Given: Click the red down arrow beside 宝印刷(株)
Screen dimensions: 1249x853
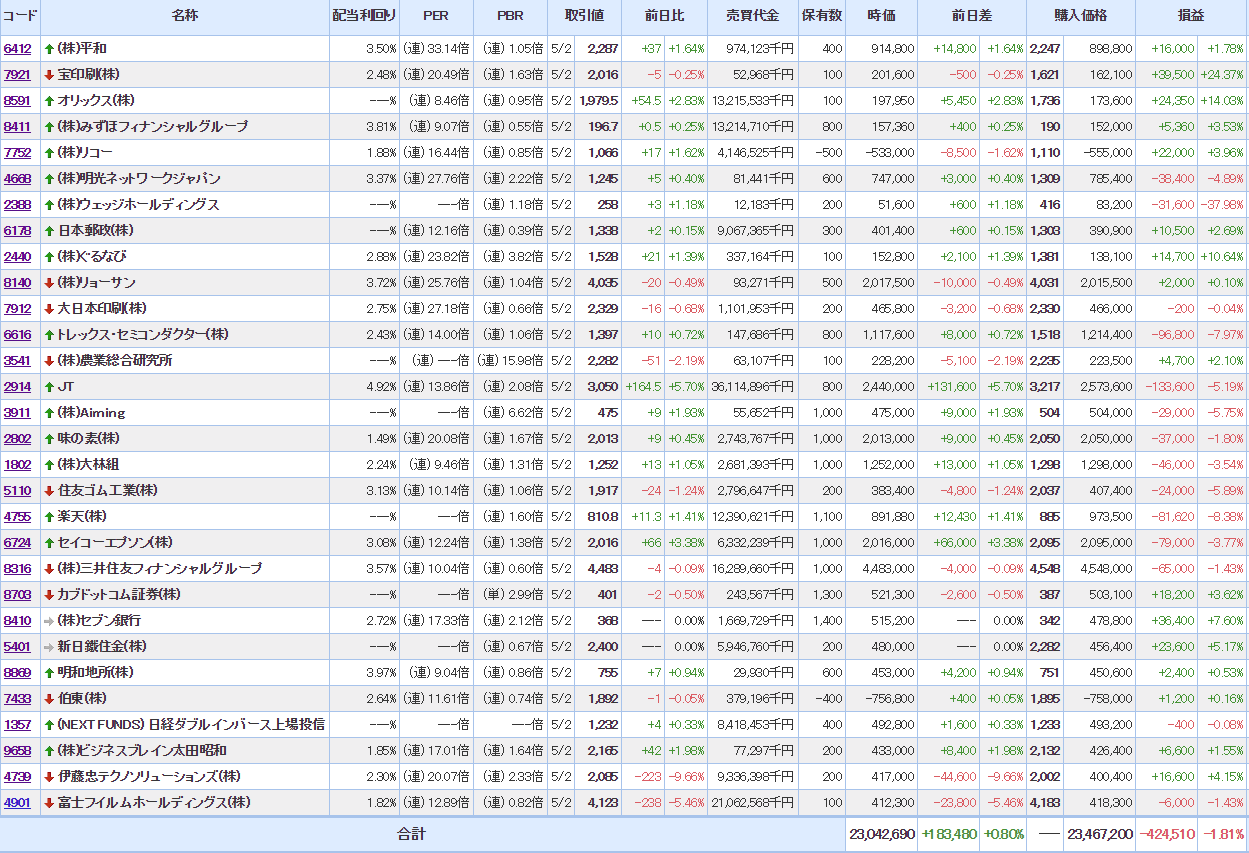Looking at the screenshot, I should point(49,75).
